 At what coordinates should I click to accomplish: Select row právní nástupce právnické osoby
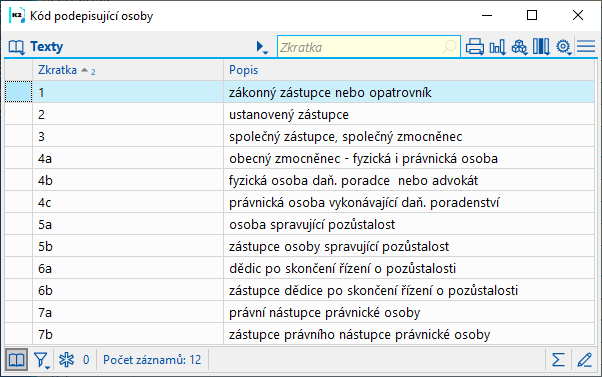coord(299,312)
